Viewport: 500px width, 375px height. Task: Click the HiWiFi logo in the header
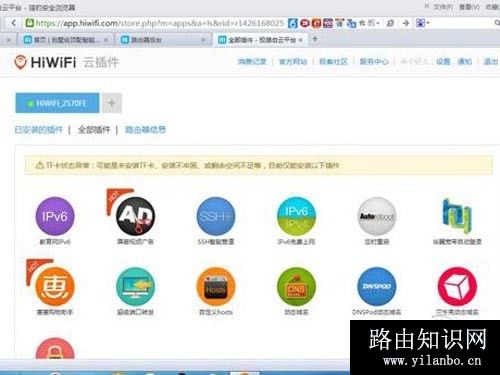45,62
